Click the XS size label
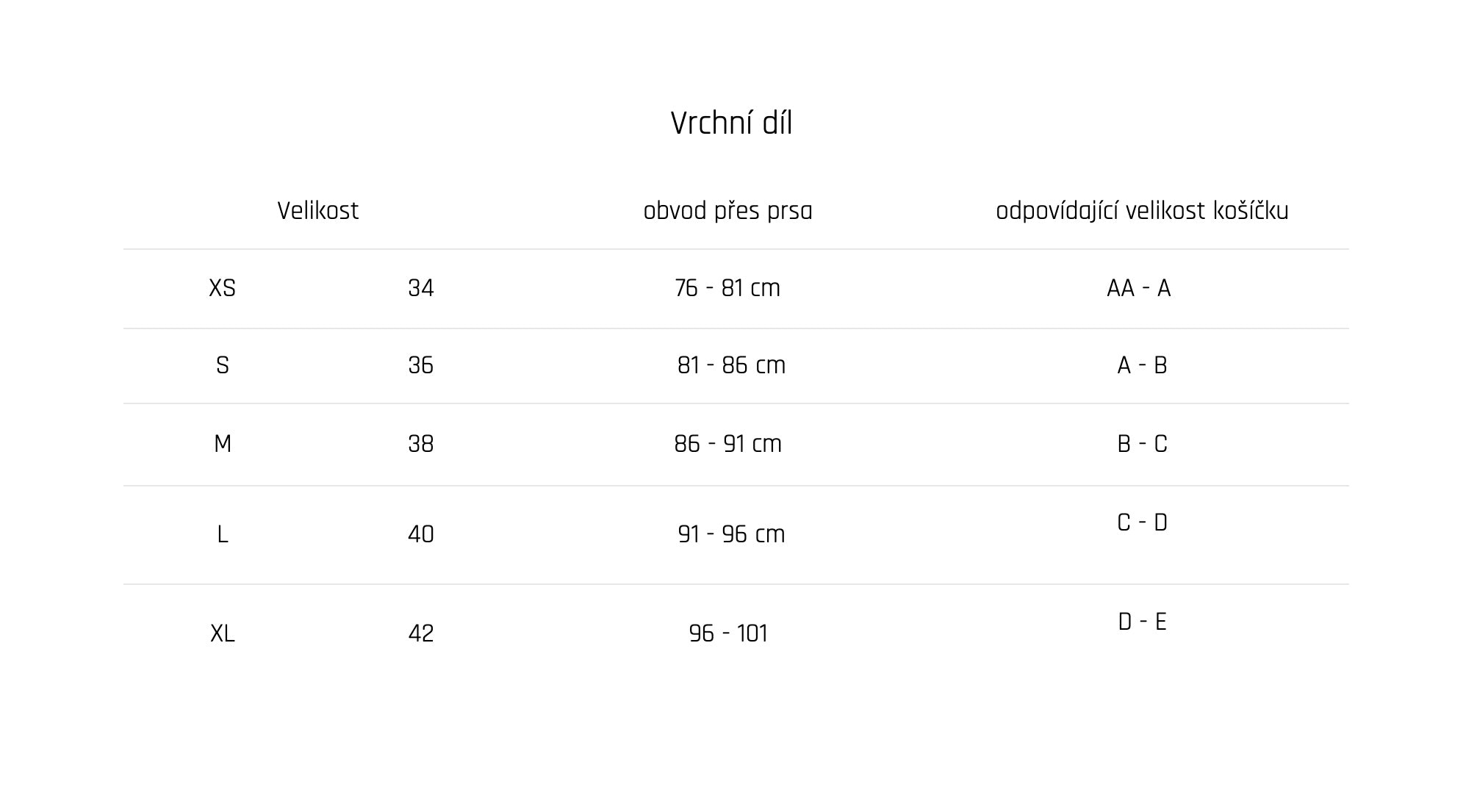 pos(222,288)
